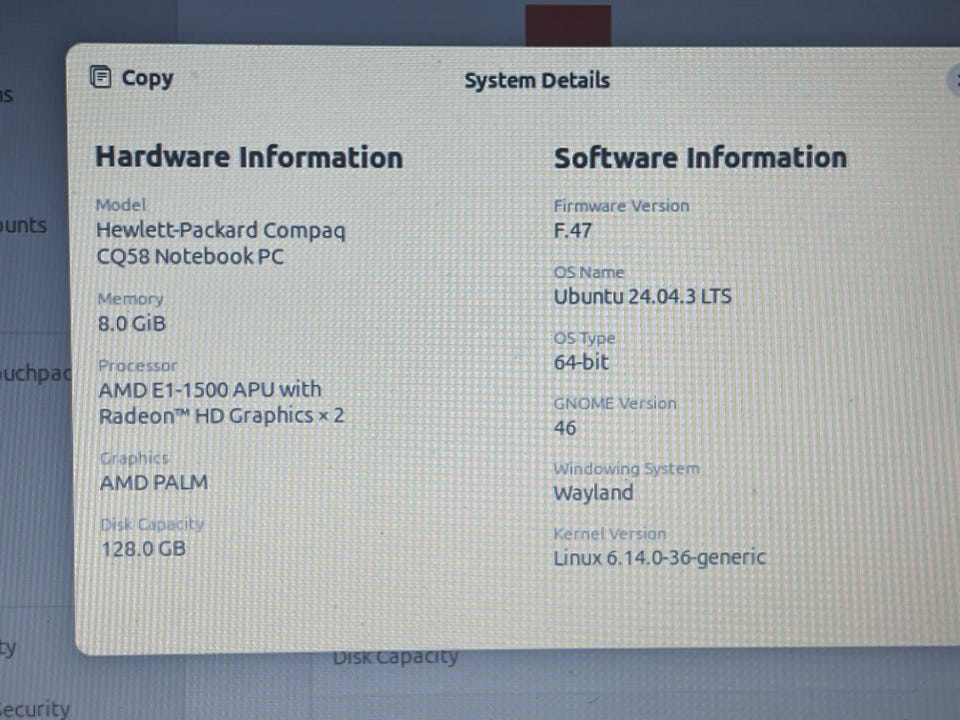The height and width of the screenshot is (720, 960).
Task: Click the Ubuntu 24.04.3 LTS value
Action: click(642, 297)
